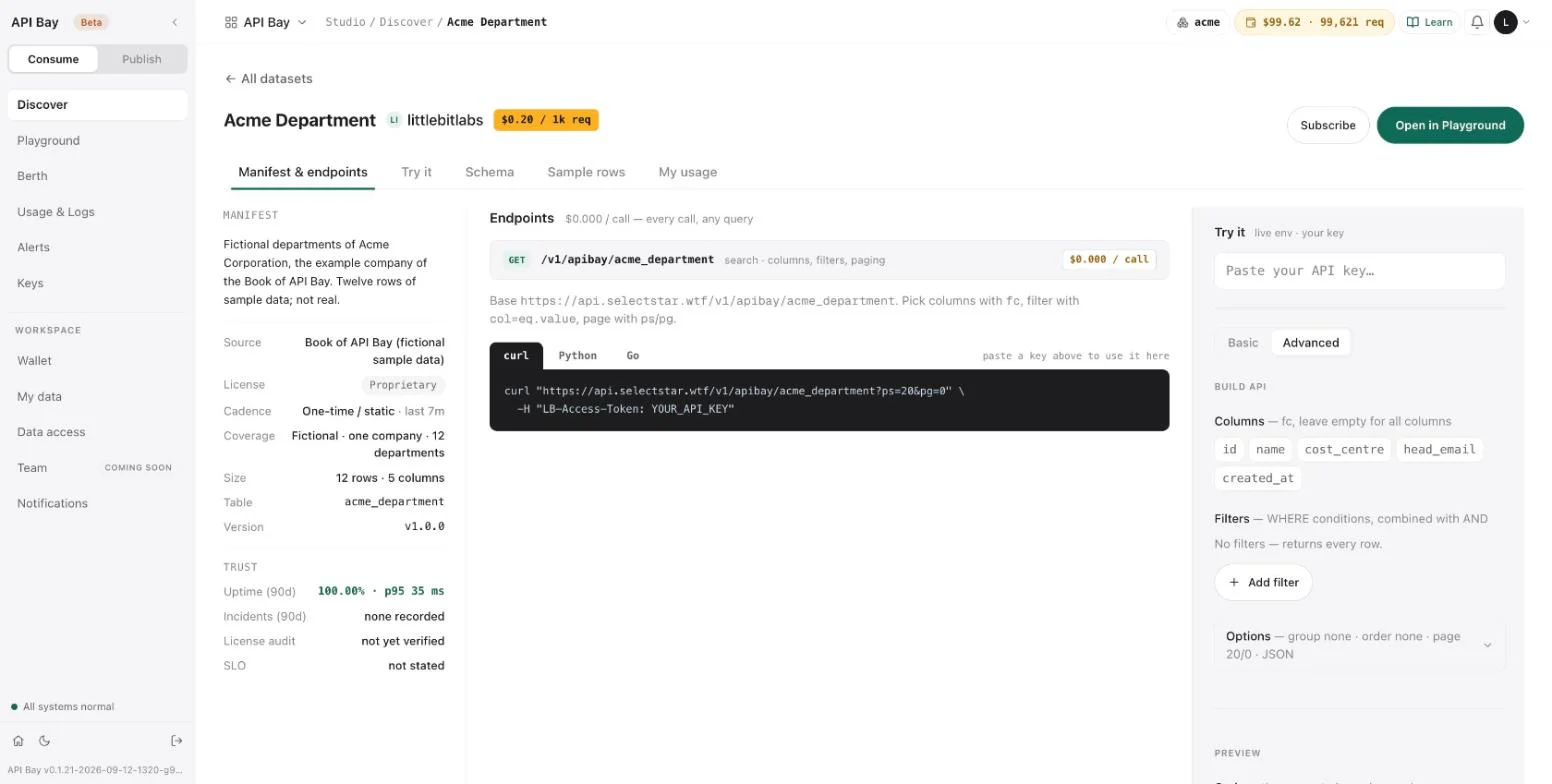Open the Learn link

click(1430, 22)
